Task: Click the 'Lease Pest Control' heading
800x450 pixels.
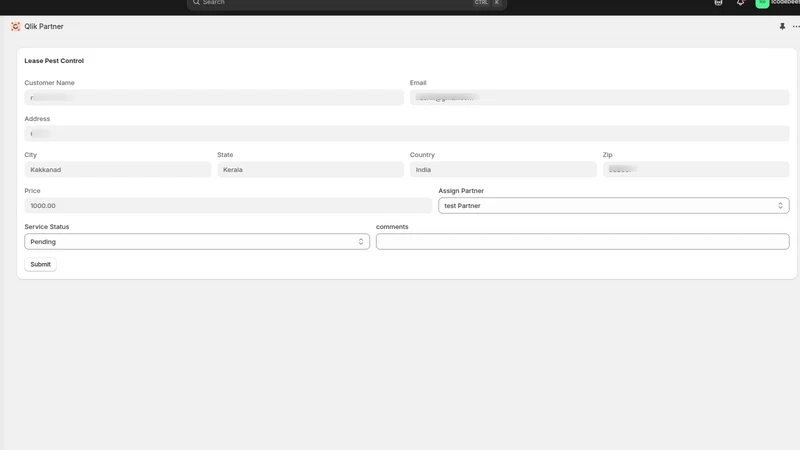Action: point(54,61)
